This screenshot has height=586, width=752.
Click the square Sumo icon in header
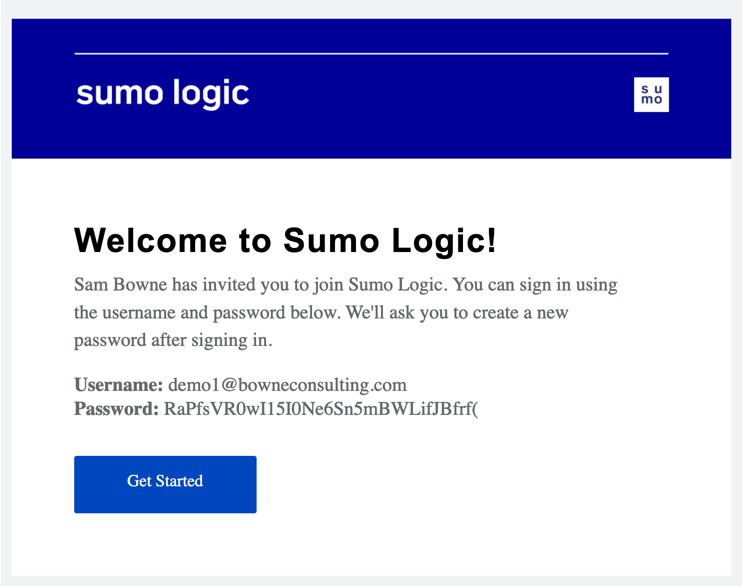(x=651, y=94)
